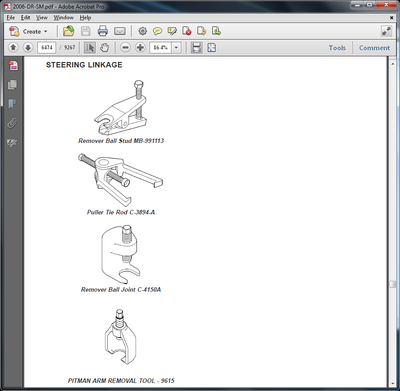
Task: Select the highlight text tool icon
Action: [x=172, y=31]
